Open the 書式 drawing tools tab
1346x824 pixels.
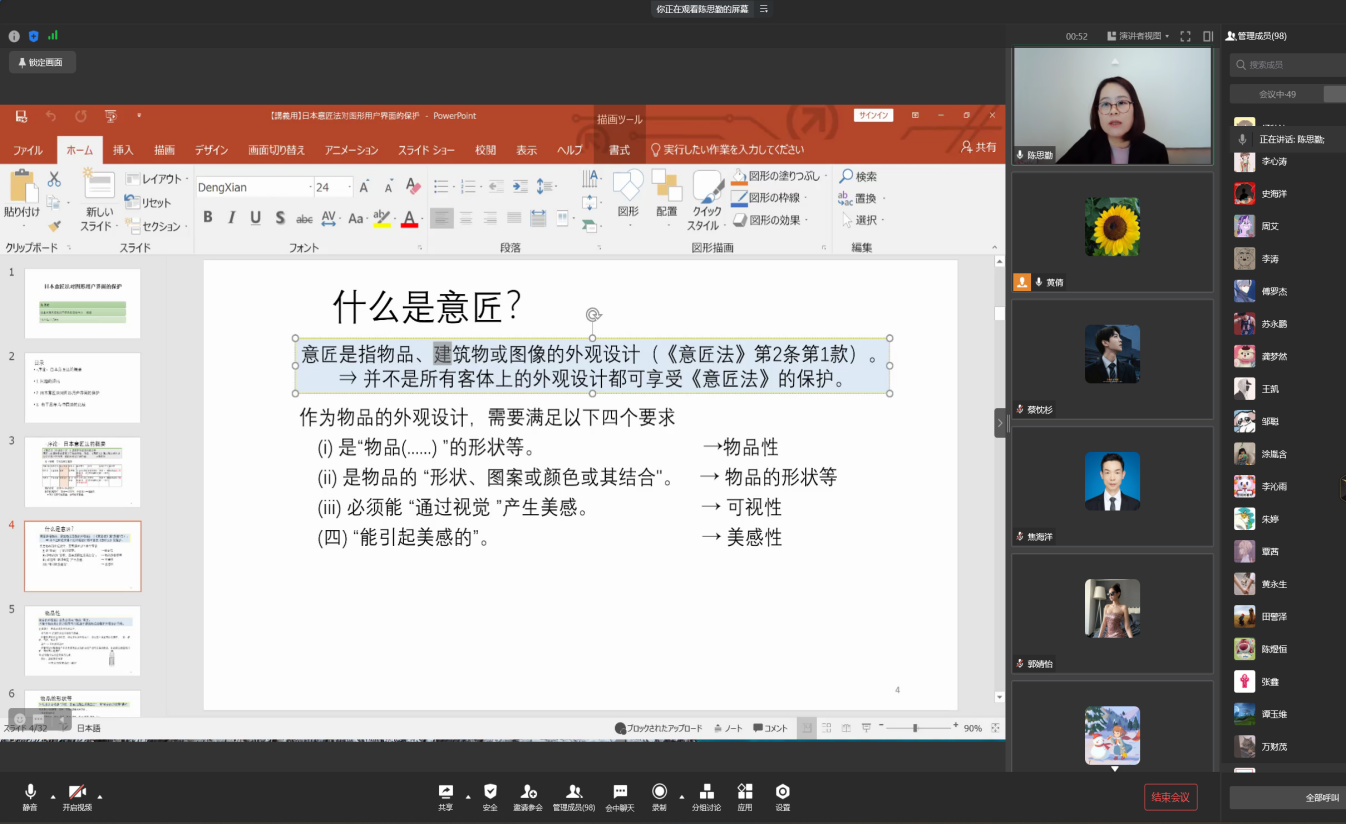coord(618,148)
